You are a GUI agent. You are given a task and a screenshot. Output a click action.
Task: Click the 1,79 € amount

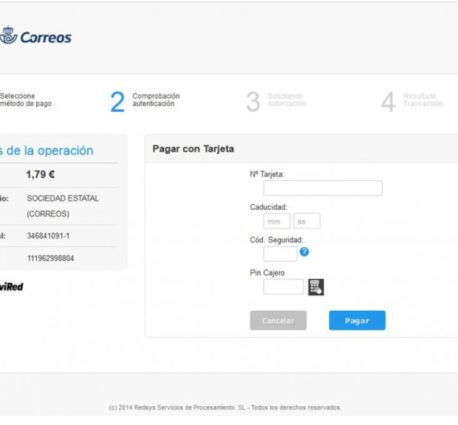pyautogui.click(x=40, y=174)
